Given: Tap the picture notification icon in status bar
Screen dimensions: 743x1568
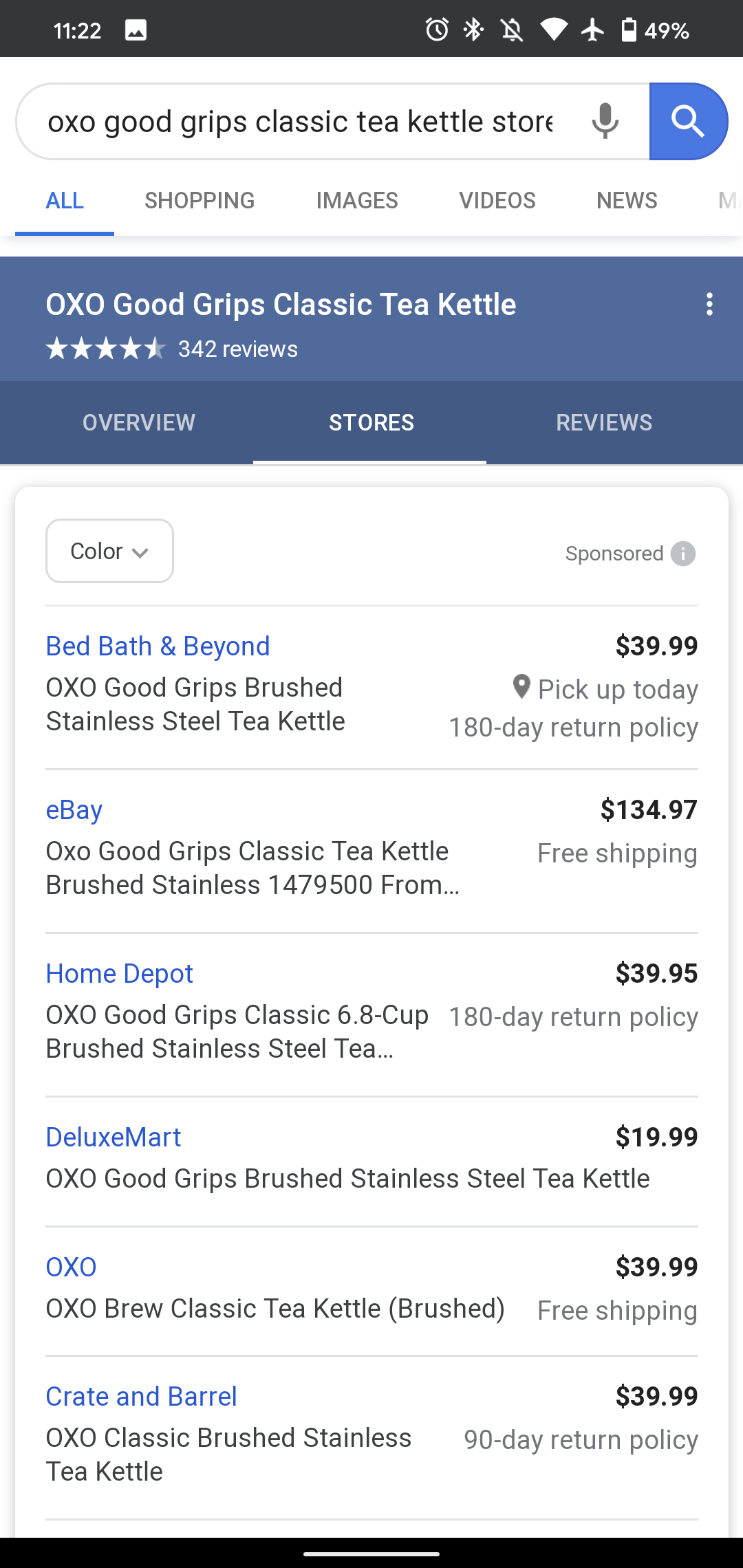Looking at the screenshot, I should [x=136, y=30].
